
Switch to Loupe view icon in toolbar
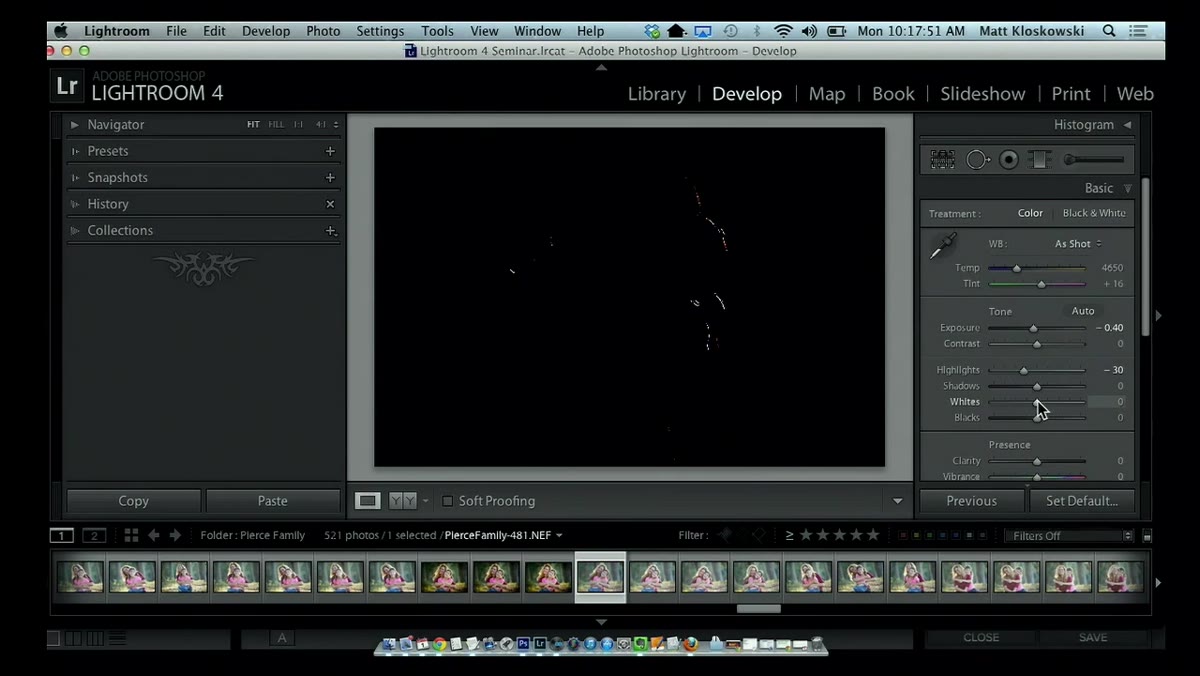[x=368, y=501]
